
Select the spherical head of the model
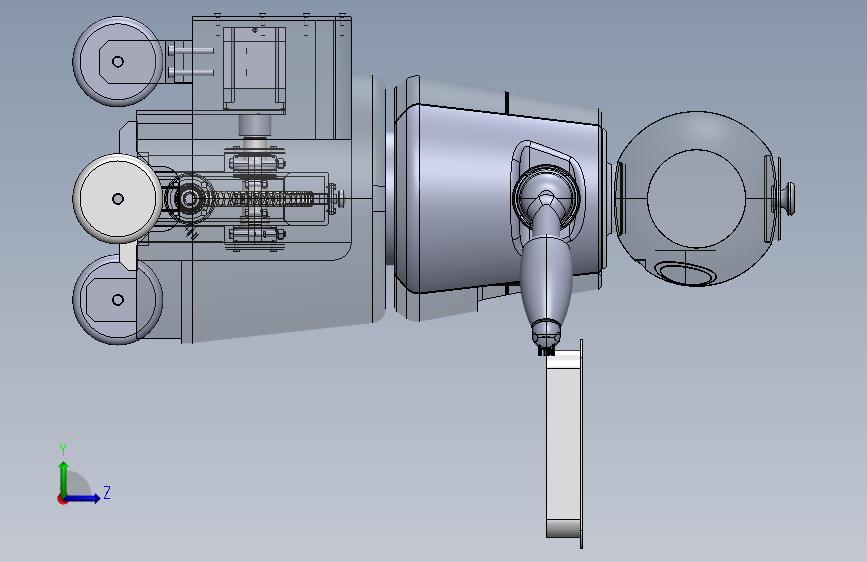(x=696, y=198)
